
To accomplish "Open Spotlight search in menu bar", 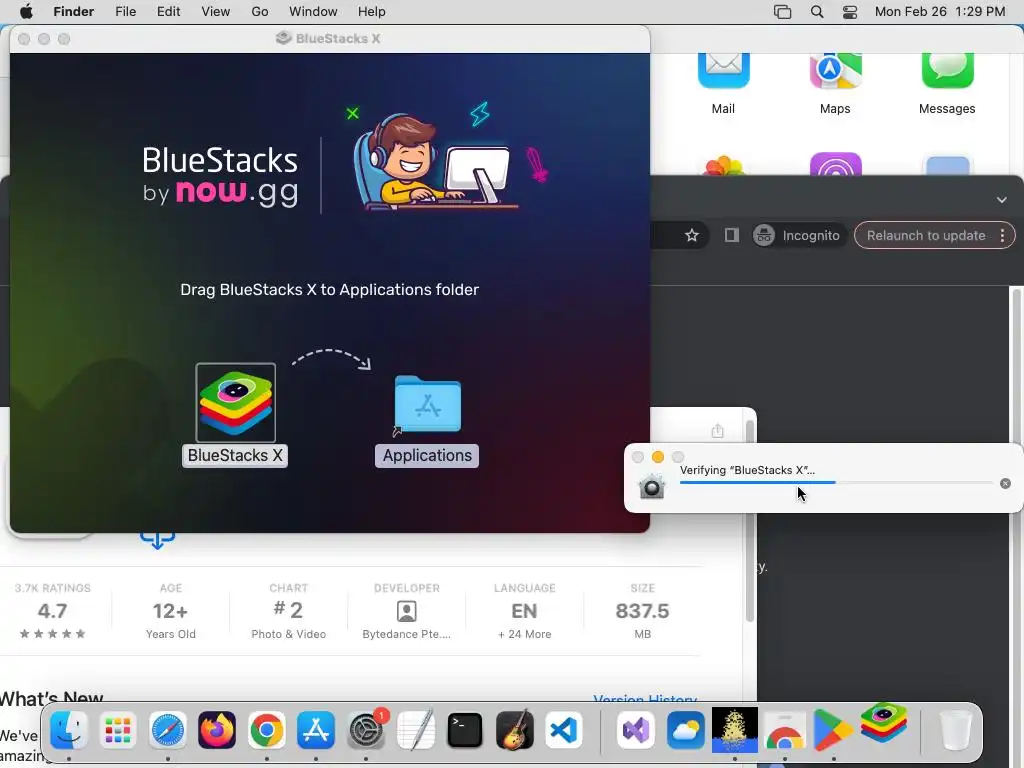I will tap(817, 12).
